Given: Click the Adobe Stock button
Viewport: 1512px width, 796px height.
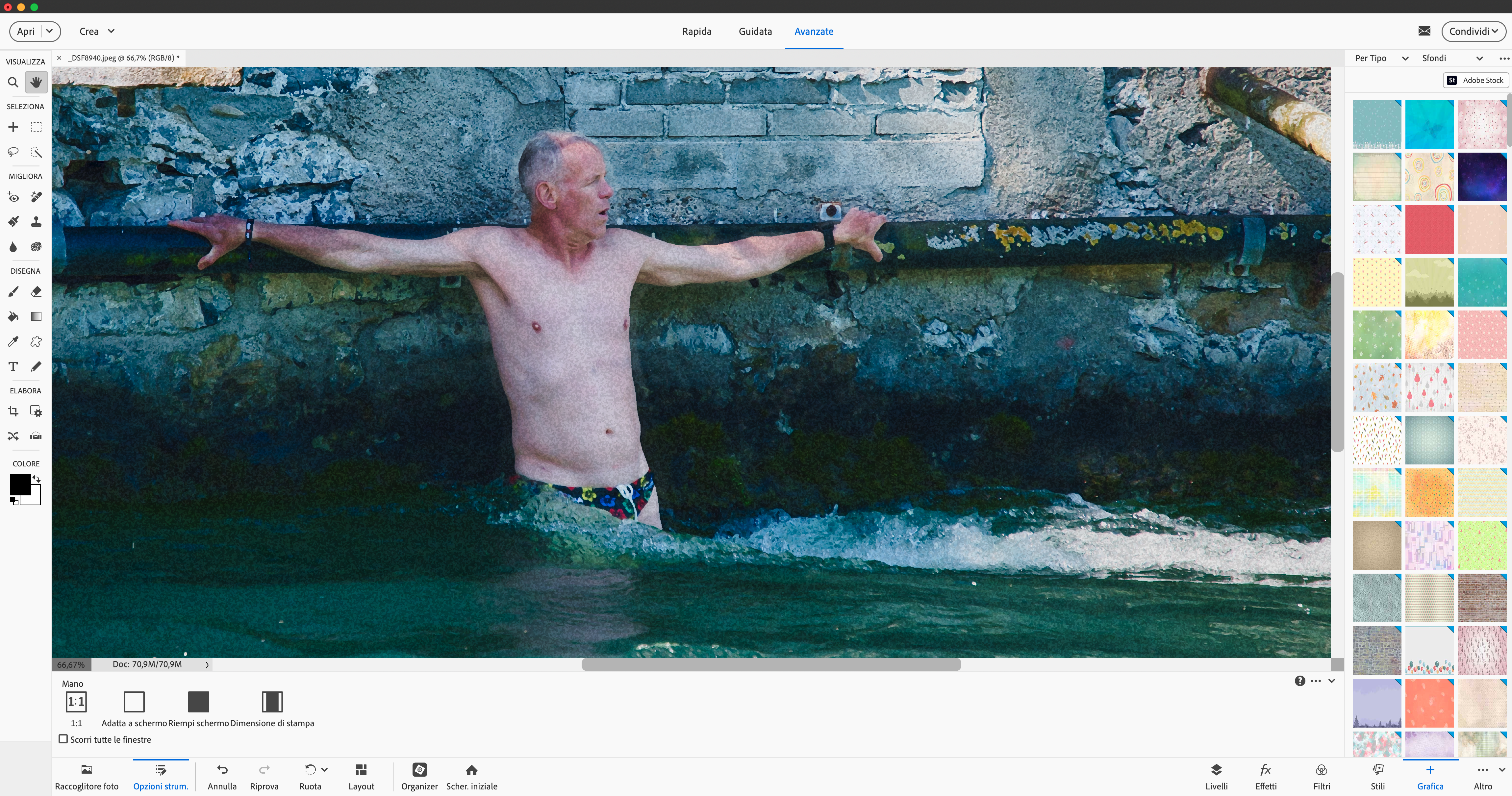Looking at the screenshot, I should [x=1475, y=80].
